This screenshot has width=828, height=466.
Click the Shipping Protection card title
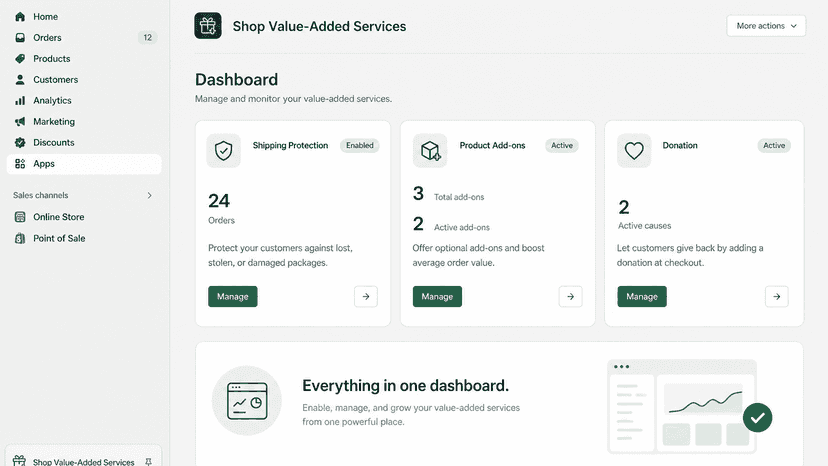(x=290, y=145)
